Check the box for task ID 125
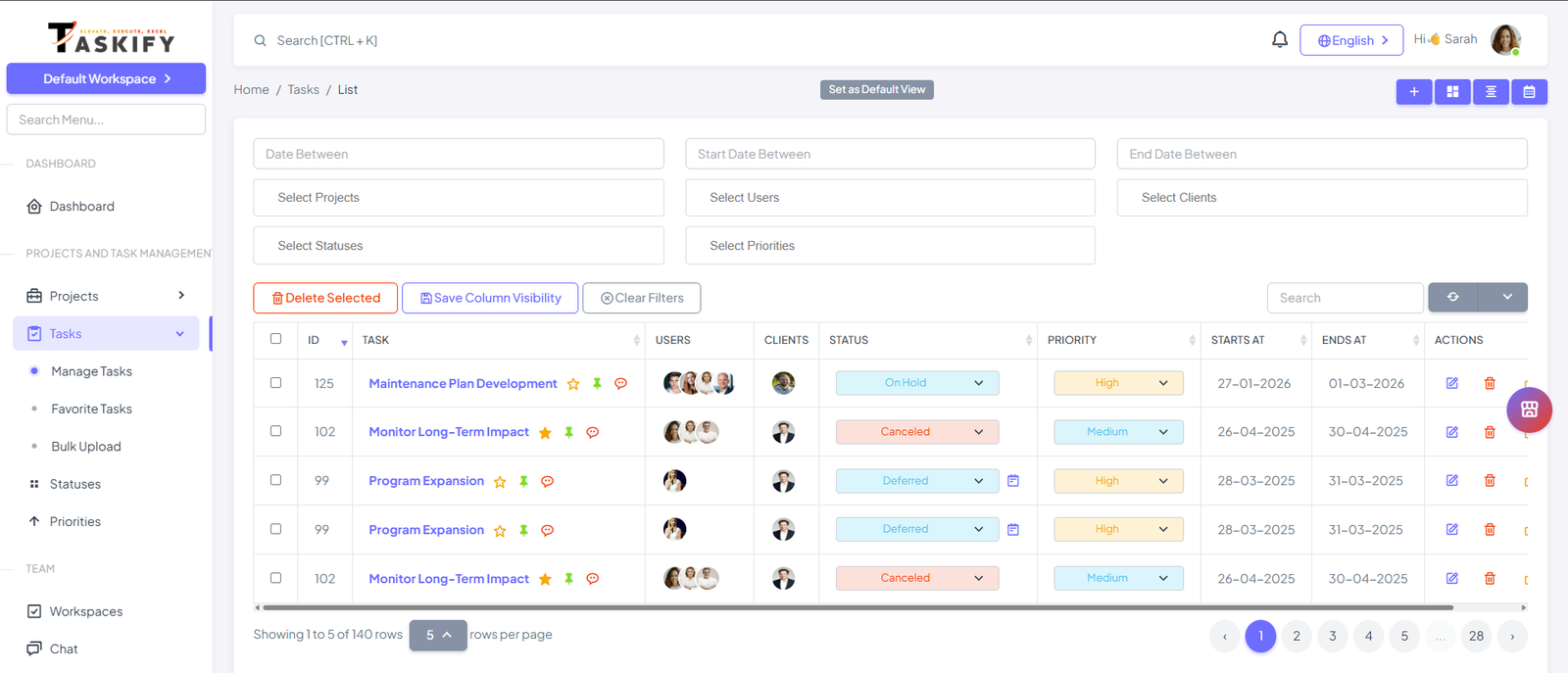This screenshot has width=1568, height=673. [x=275, y=383]
